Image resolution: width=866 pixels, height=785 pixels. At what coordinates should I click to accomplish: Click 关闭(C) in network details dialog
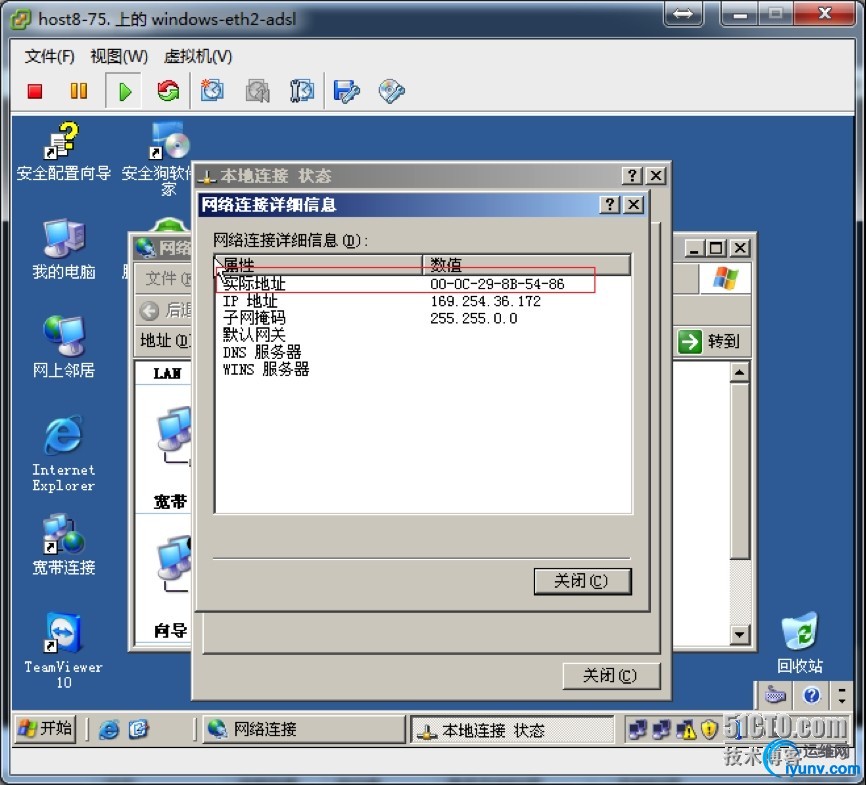(582, 581)
